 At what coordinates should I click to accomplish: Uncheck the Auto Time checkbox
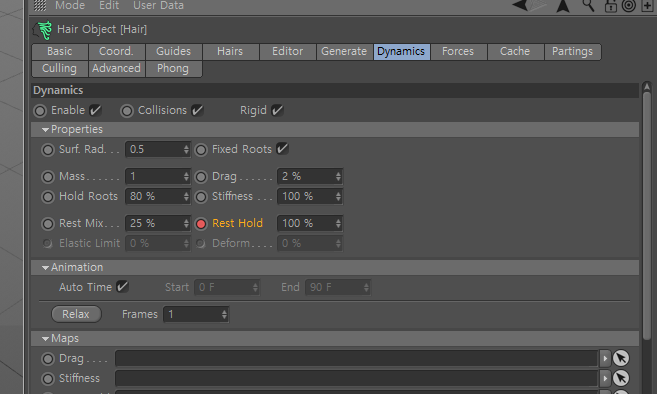(122, 287)
